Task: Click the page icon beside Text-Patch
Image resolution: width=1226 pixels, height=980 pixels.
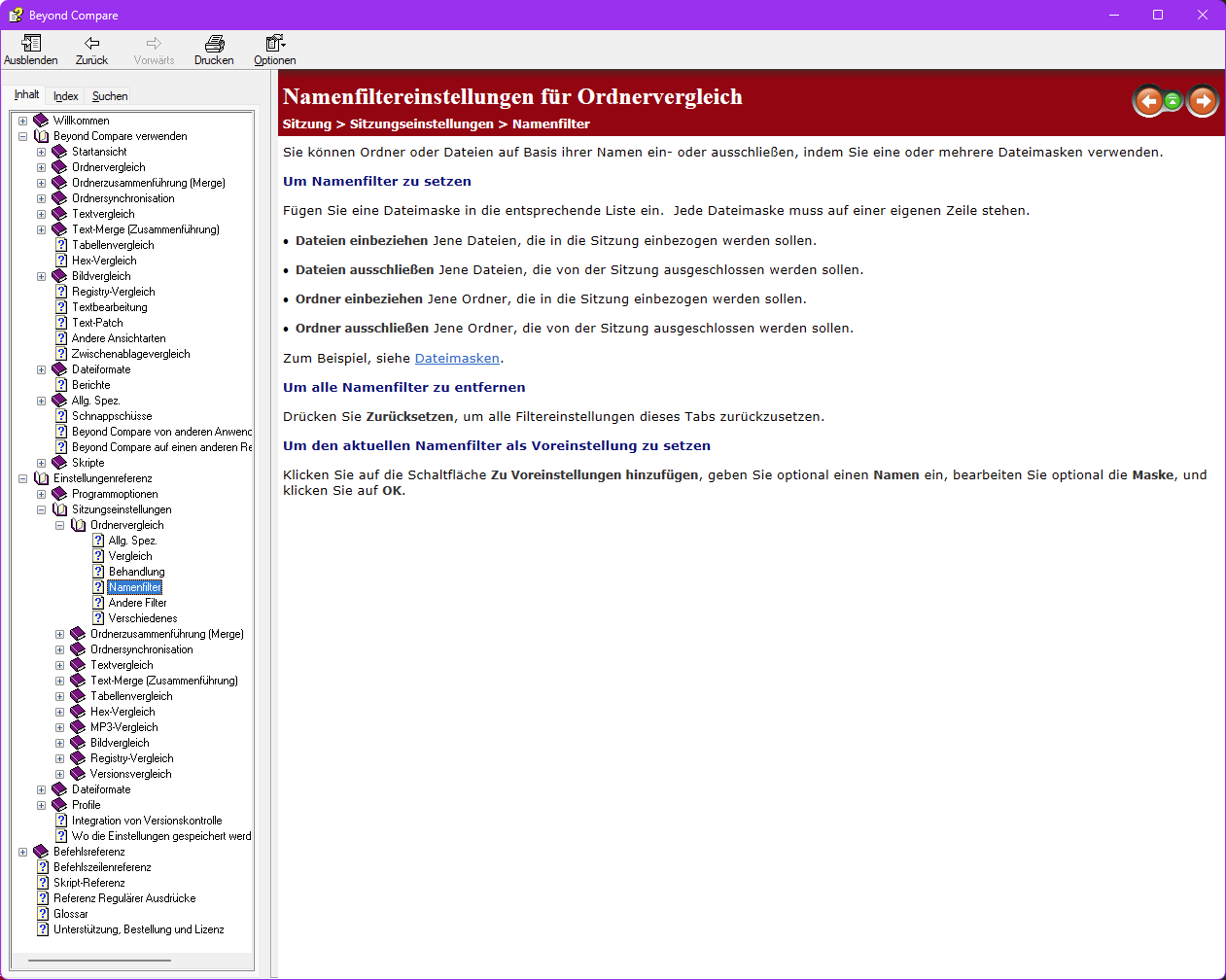Action: (61, 323)
